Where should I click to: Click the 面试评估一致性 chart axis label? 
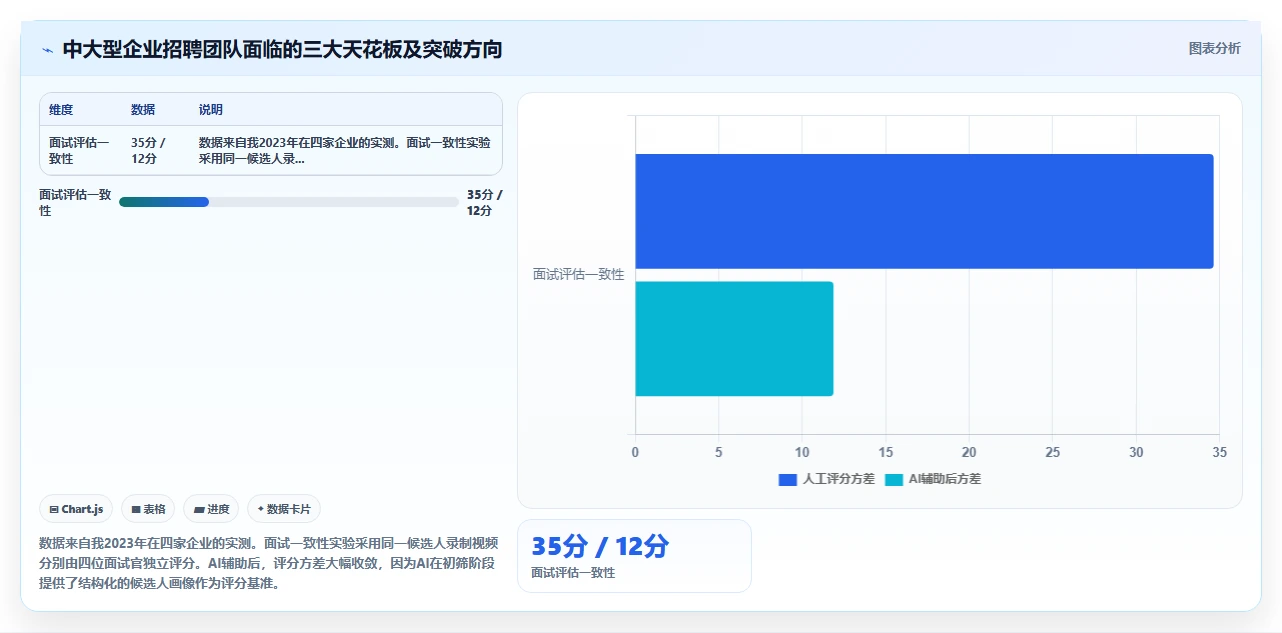(578, 274)
